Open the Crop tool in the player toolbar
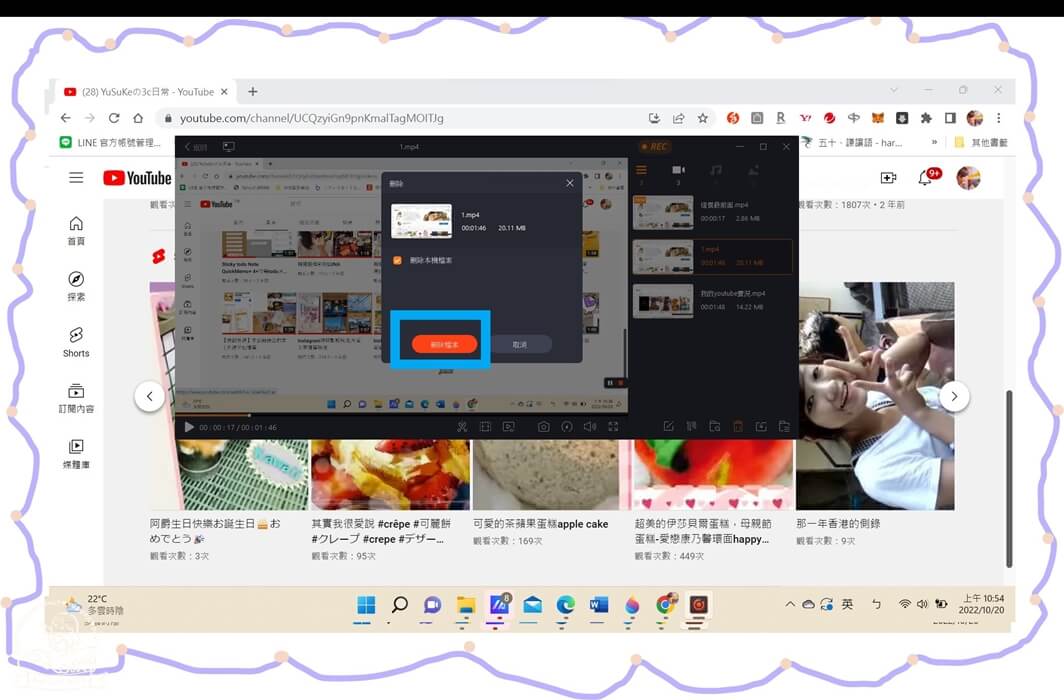This screenshot has height=700, width=1064. point(486,425)
